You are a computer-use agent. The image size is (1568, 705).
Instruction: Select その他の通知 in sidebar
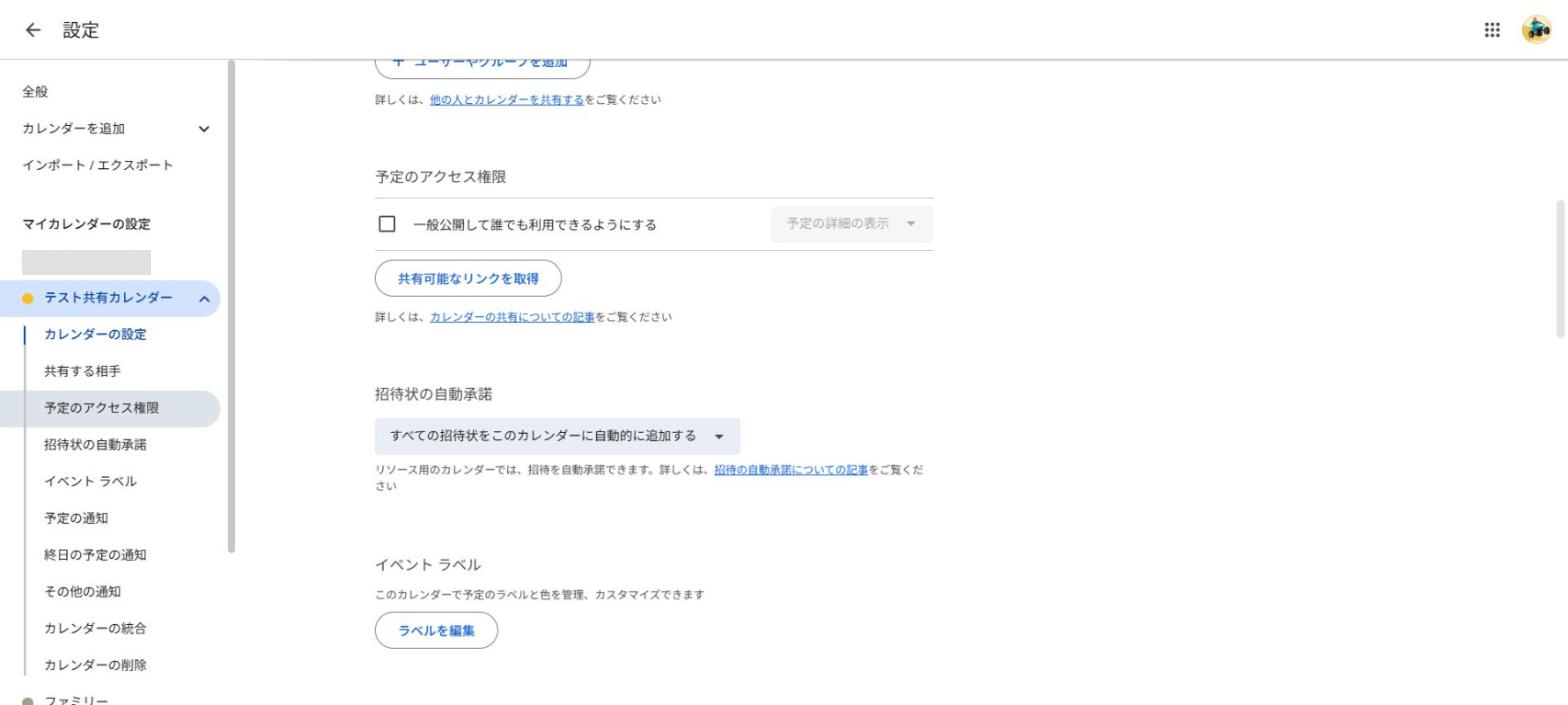pos(82,592)
